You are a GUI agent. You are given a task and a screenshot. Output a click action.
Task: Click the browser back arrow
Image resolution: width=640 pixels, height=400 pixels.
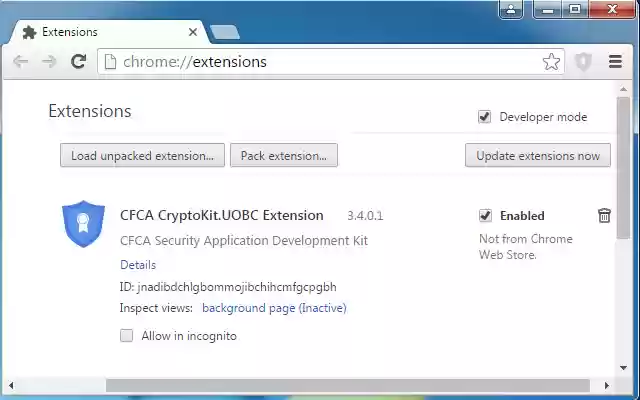tap(20, 62)
